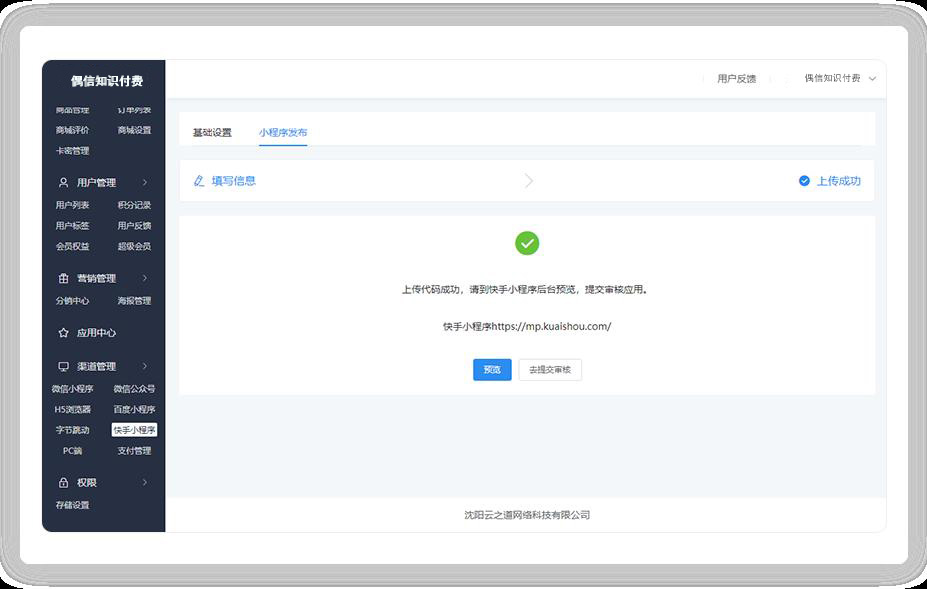The image size is (927, 589).
Task: Select the 小程序发布 tab
Action: [x=283, y=133]
